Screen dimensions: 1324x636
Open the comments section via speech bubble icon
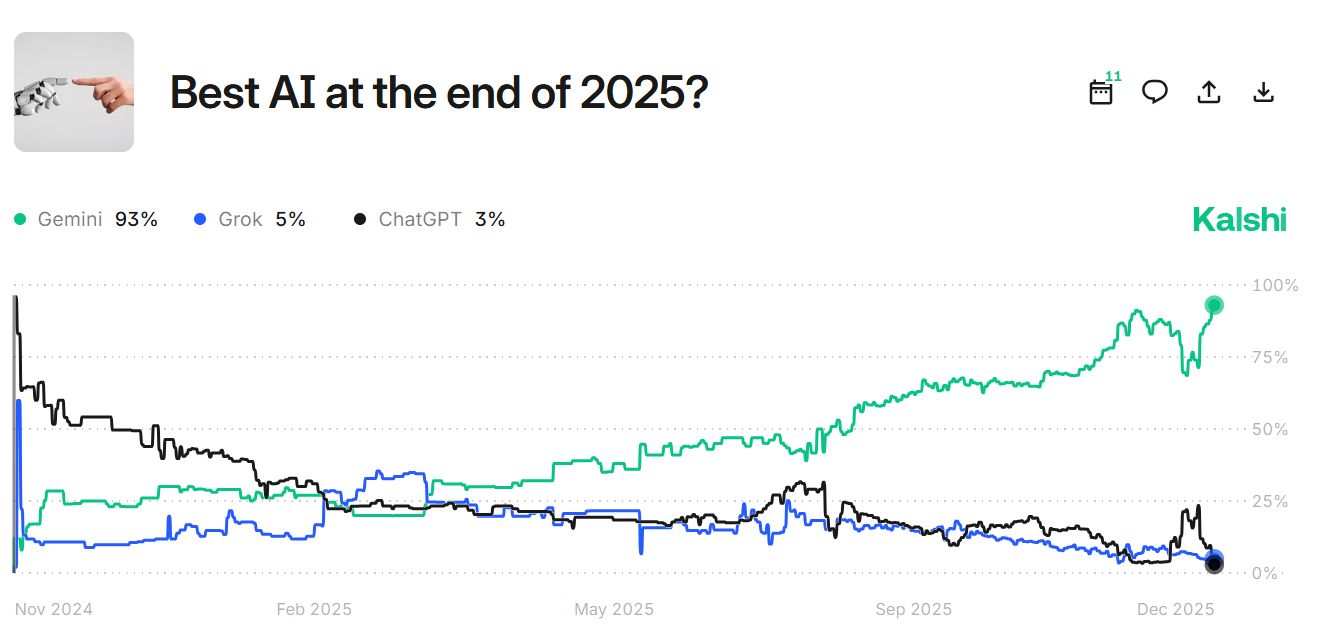[x=1155, y=92]
